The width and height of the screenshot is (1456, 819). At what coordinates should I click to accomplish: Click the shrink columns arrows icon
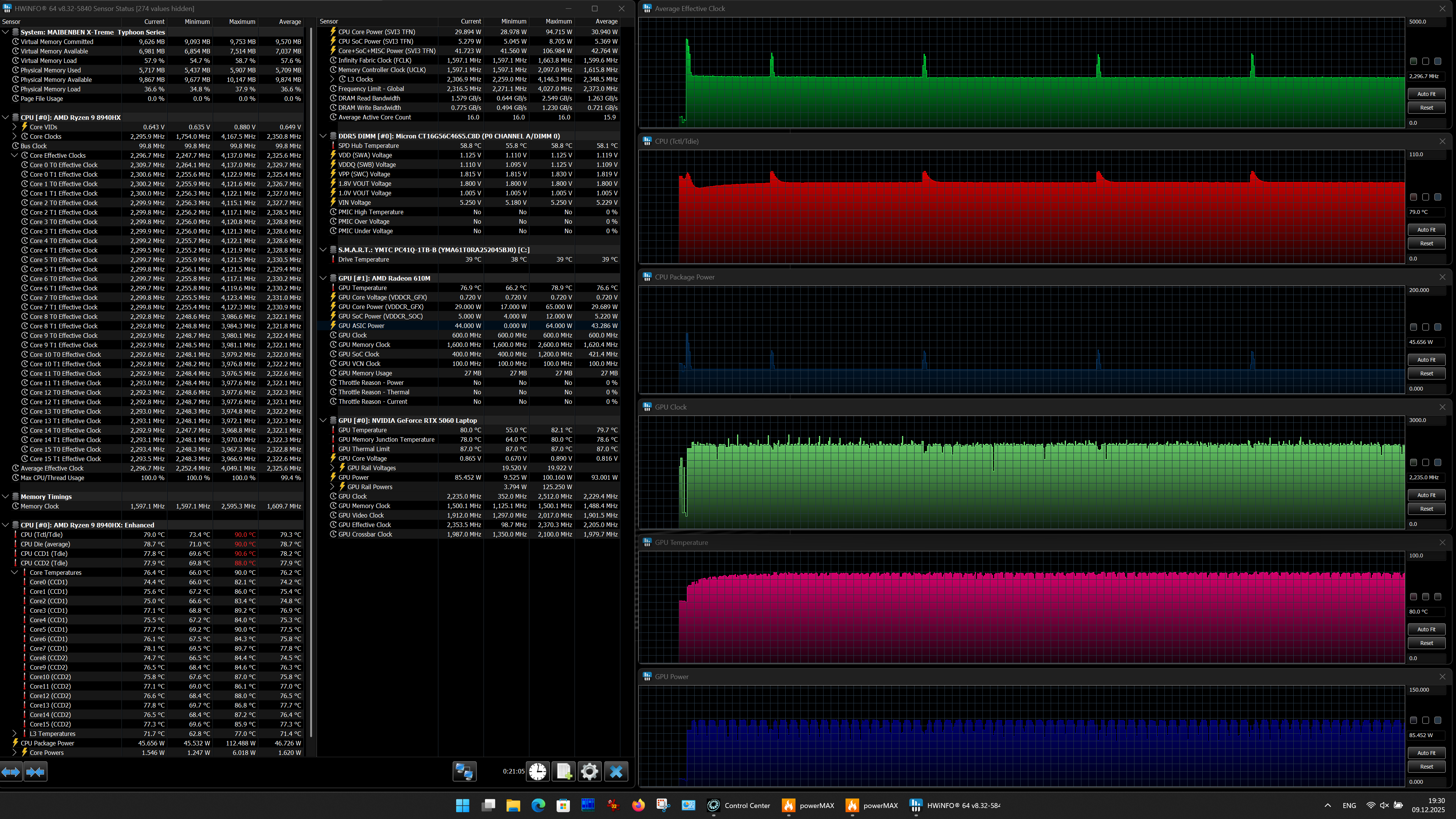tap(35, 772)
